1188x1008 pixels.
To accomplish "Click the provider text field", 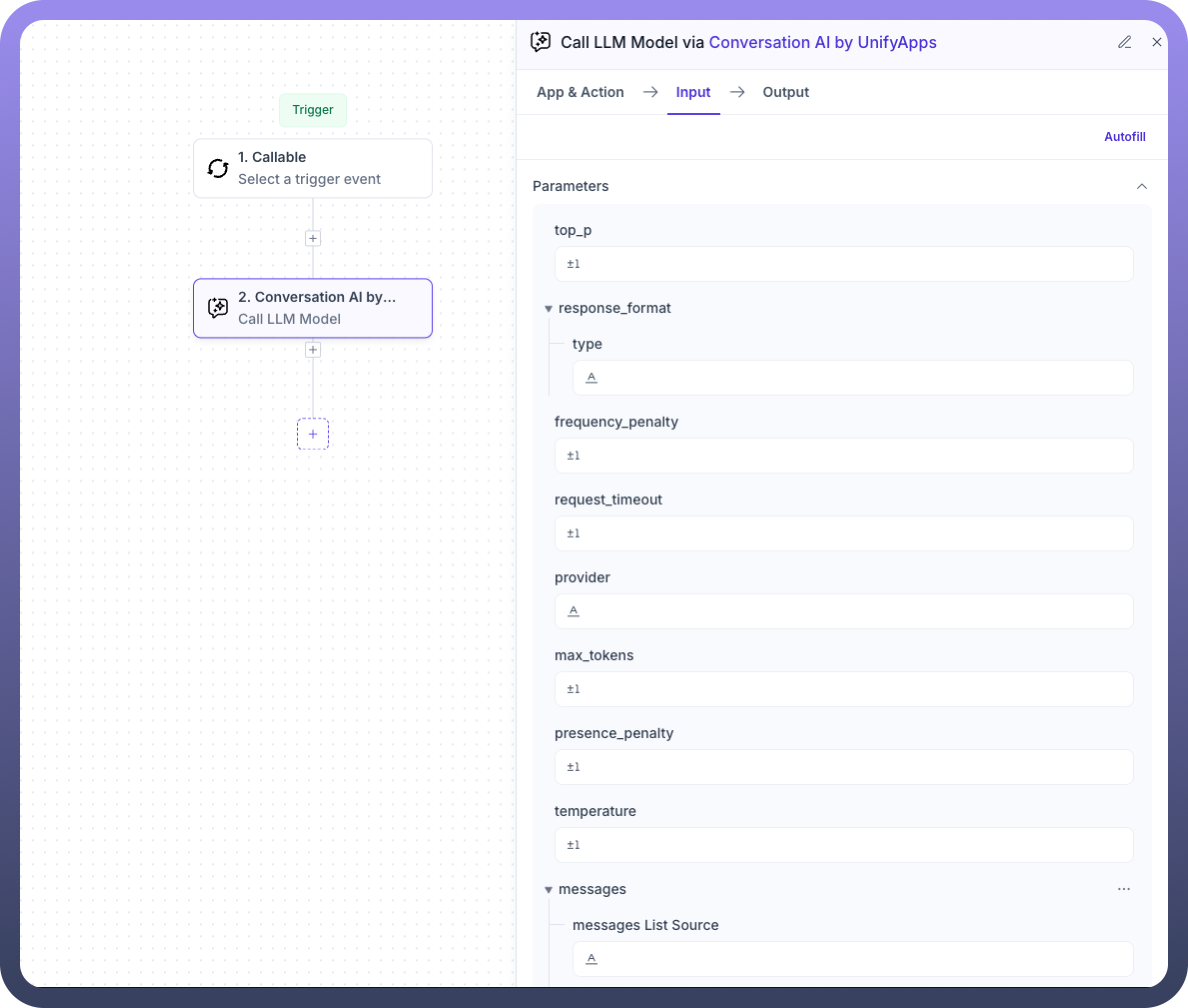I will (843, 611).
